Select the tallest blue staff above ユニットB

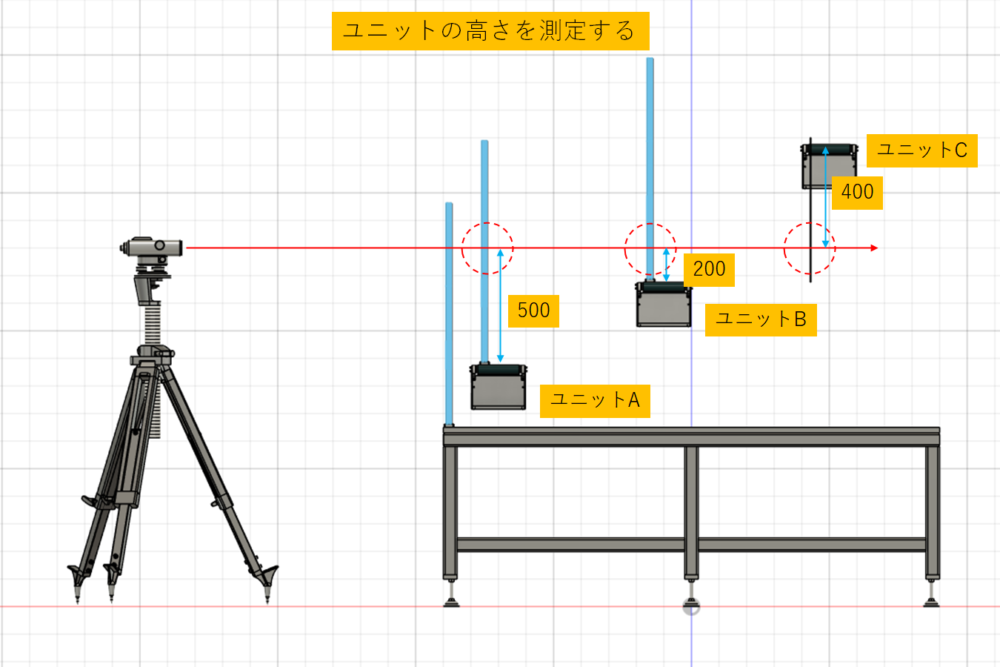point(650,150)
